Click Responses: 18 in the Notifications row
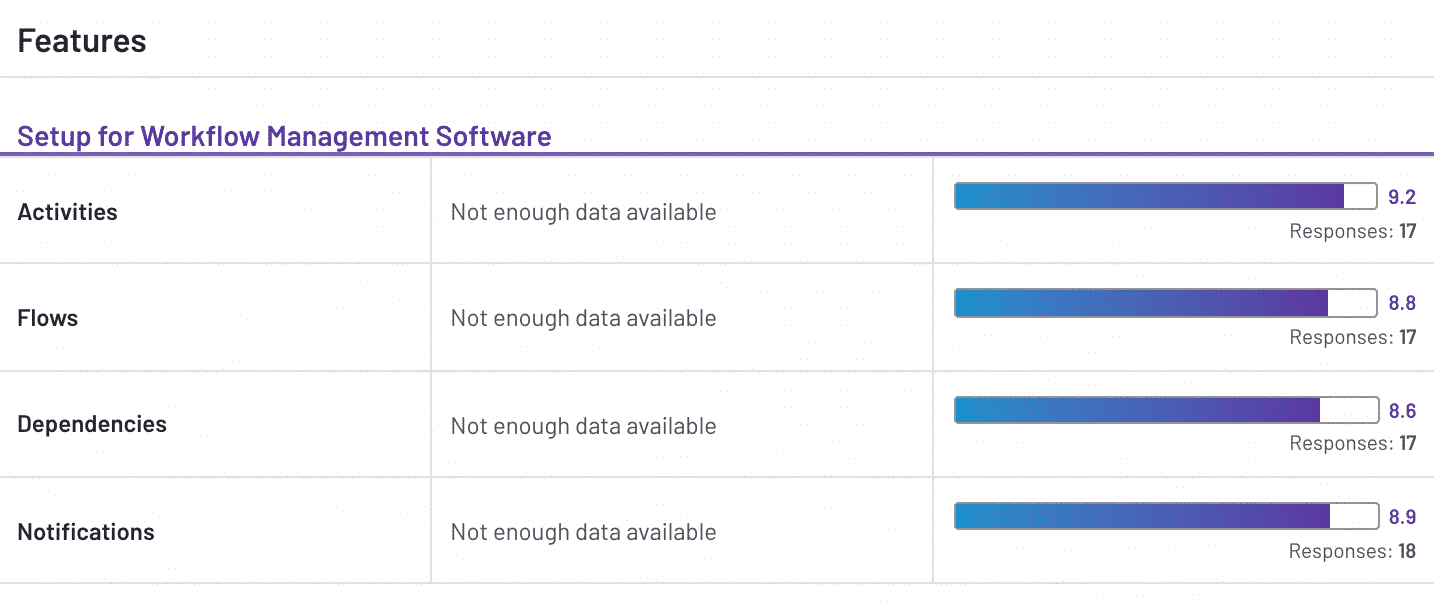 pyautogui.click(x=1352, y=552)
